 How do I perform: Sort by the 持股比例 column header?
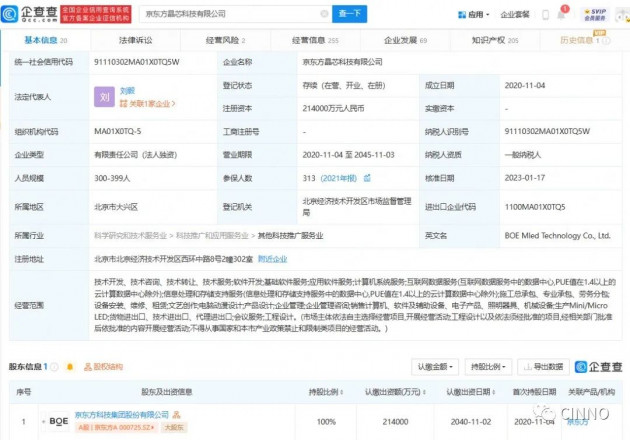point(326,392)
